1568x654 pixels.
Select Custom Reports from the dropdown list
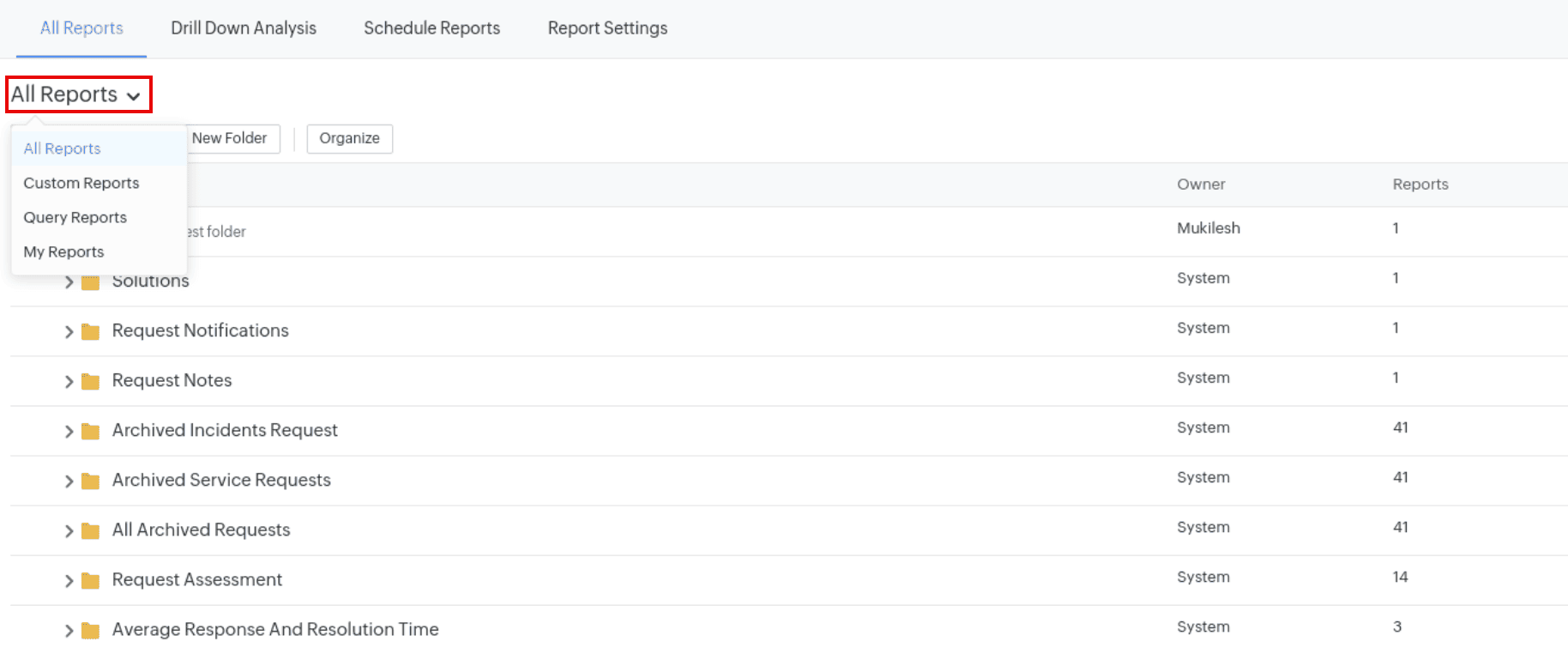[x=81, y=183]
